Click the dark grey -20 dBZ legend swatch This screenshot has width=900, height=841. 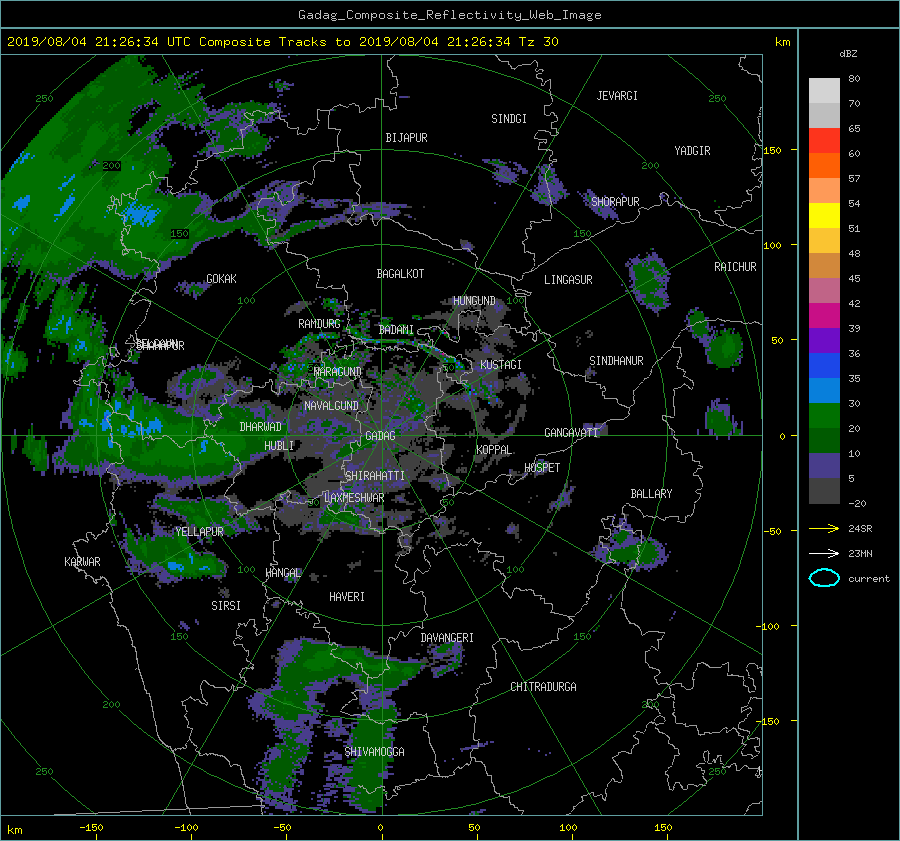[824, 490]
